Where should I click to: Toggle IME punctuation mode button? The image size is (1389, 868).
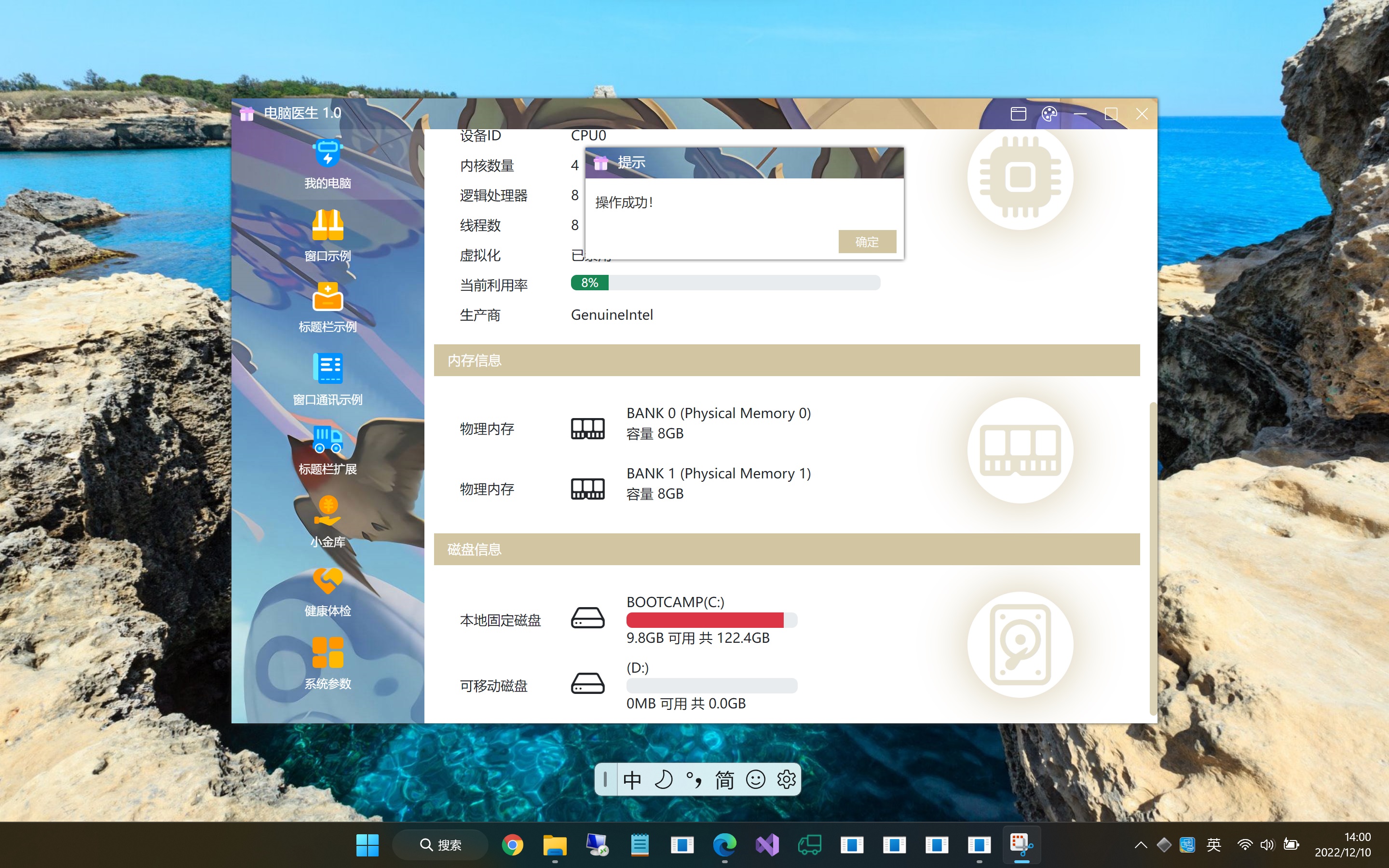point(694,780)
